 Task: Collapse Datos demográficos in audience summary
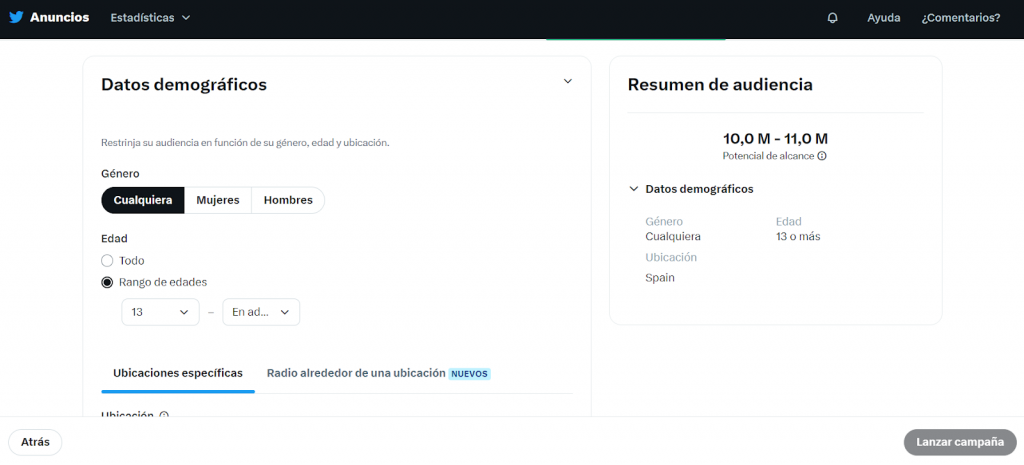coord(633,189)
